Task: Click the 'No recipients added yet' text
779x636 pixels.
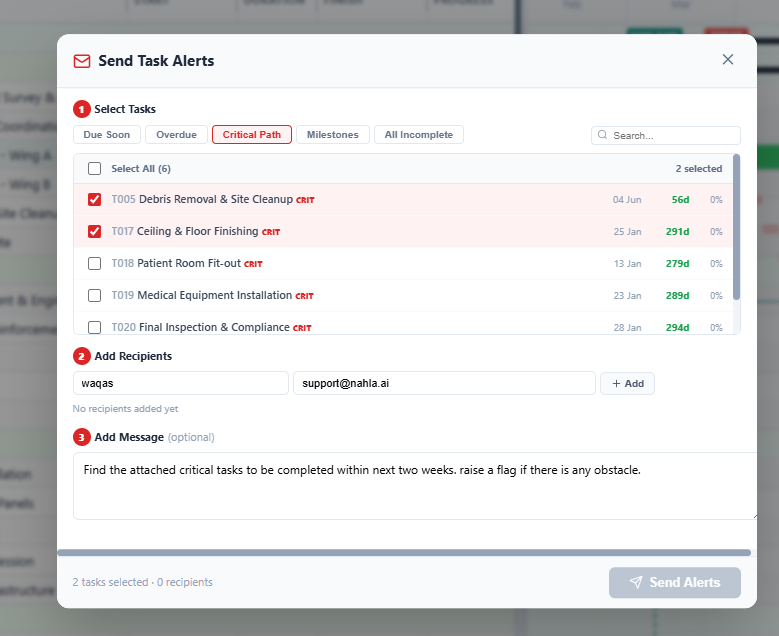Action: point(125,408)
